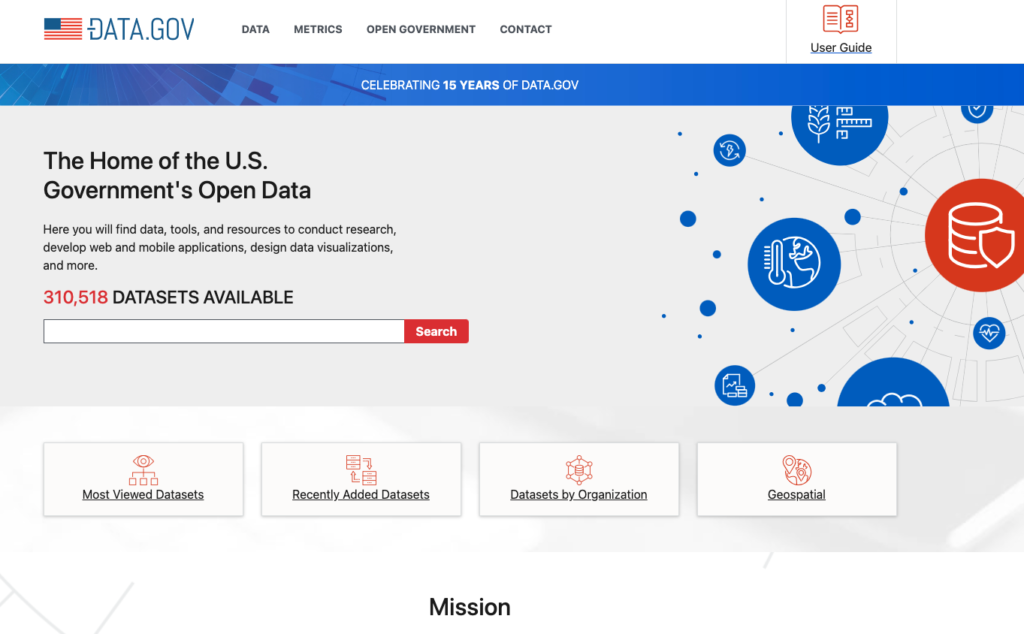Viewport: 1024px width, 634px height.
Task: Click the small shield icon circle
Action: 977,114
